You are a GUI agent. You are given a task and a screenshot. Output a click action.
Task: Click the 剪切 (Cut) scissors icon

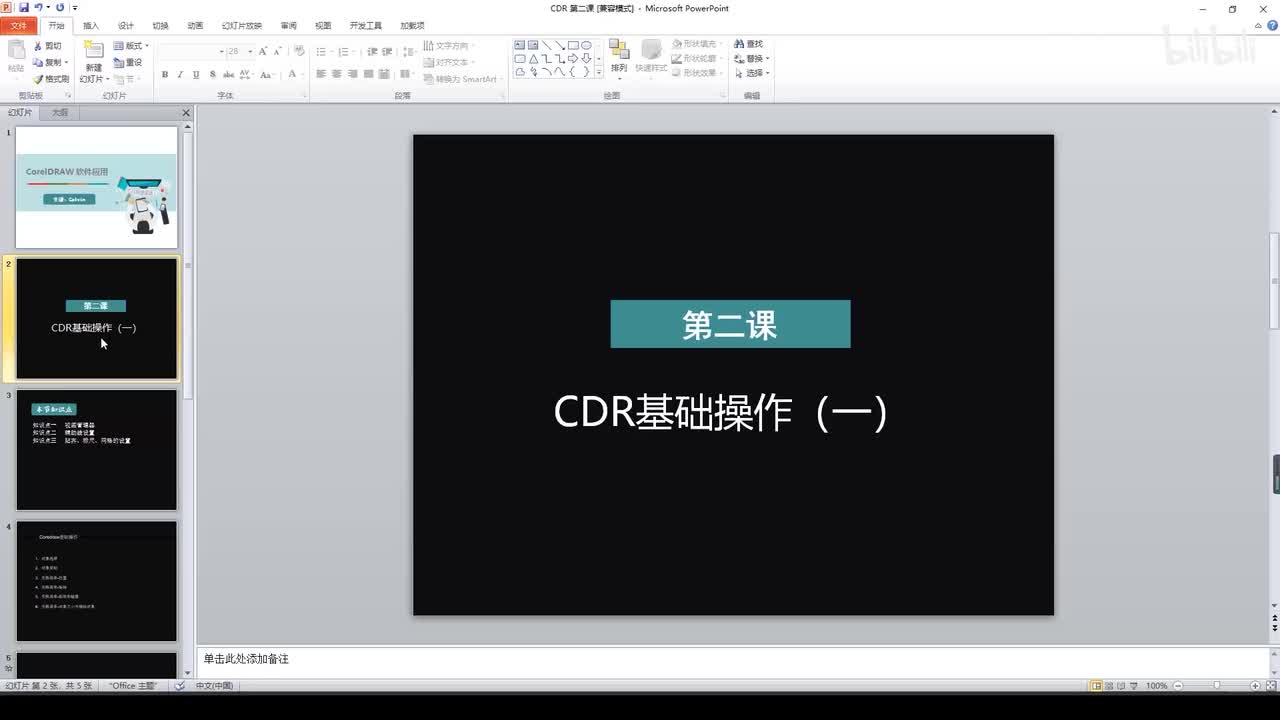(x=38, y=46)
